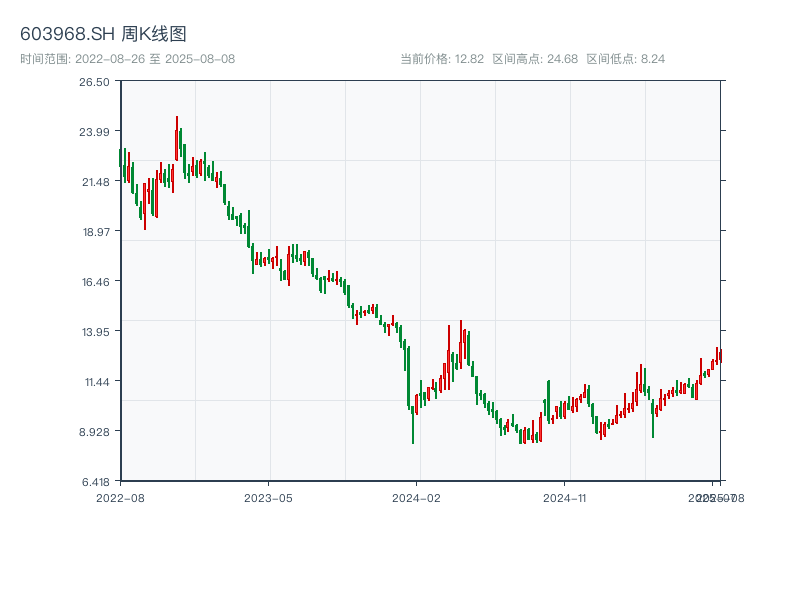The height and width of the screenshot is (600, 800).
Task: Click the 时间范围 date range text
Action: click(x=127, y=59)
